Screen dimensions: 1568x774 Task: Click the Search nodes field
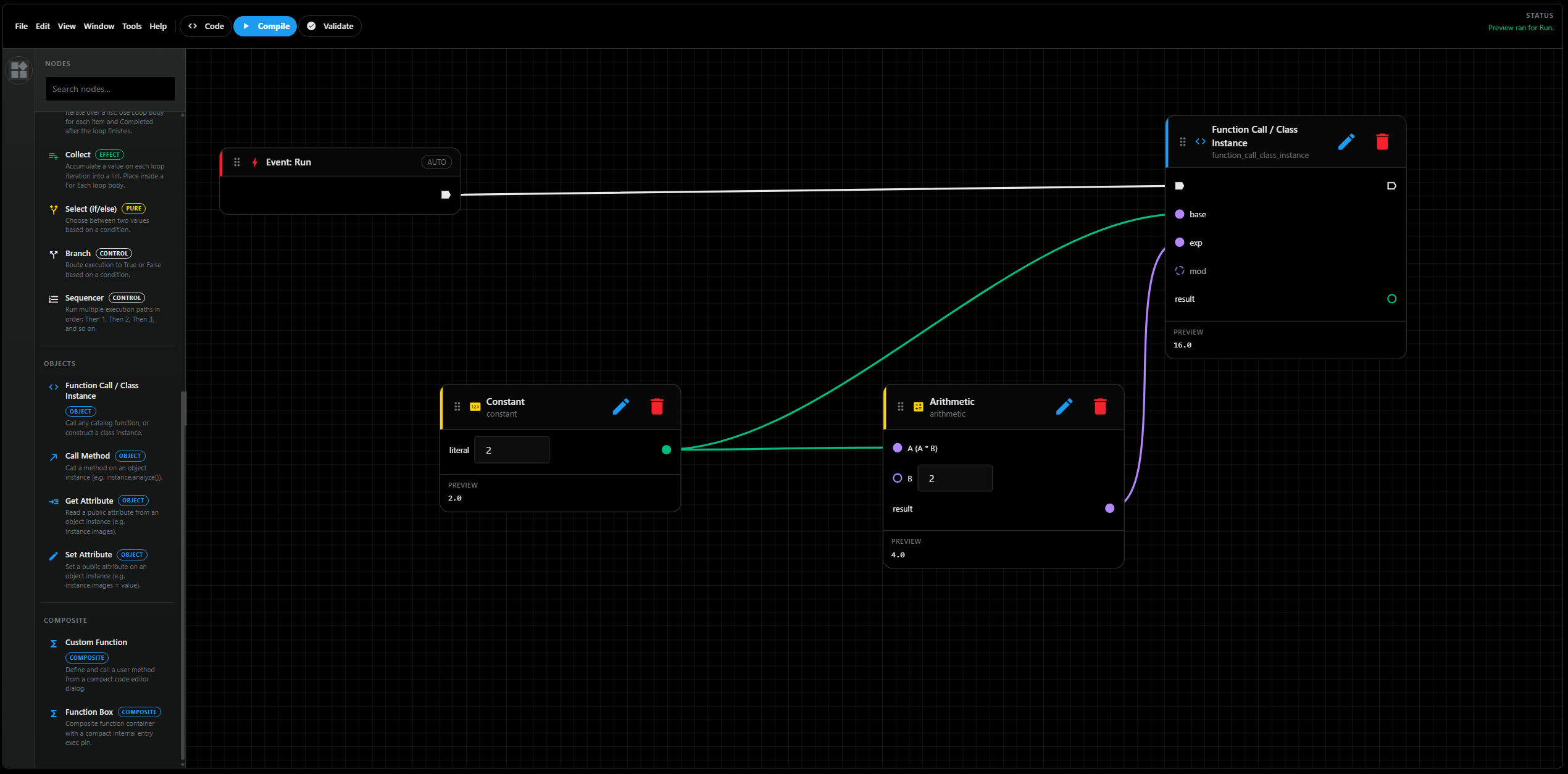[x=111, y=89]
